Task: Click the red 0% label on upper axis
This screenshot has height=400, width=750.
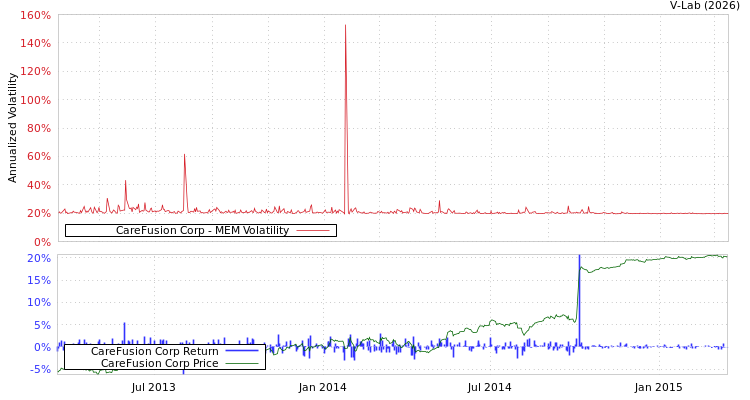Action: (x=41, y=242)
